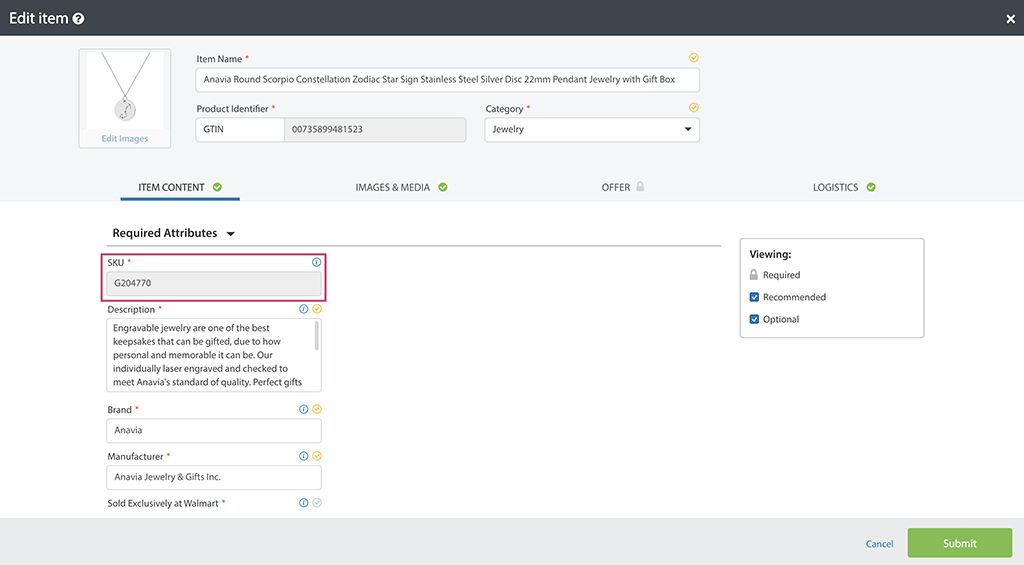
Task: Open the GTIN product identifier type selector
Action: pos(240,129)
